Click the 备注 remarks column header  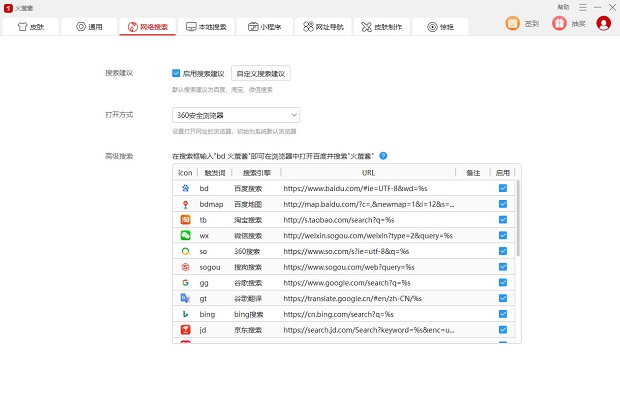[473, 173]
